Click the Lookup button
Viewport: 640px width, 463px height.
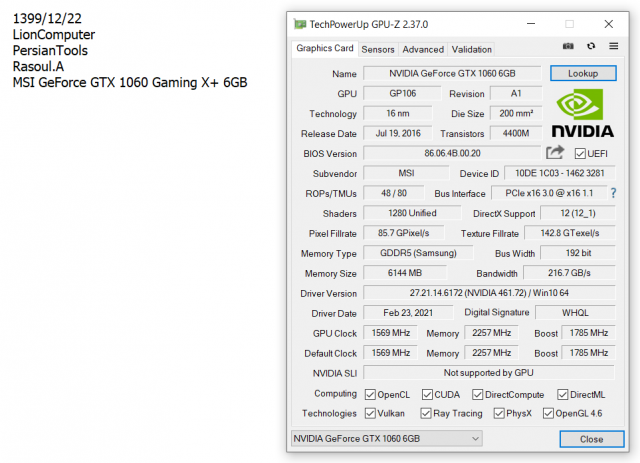click(583, 73)
